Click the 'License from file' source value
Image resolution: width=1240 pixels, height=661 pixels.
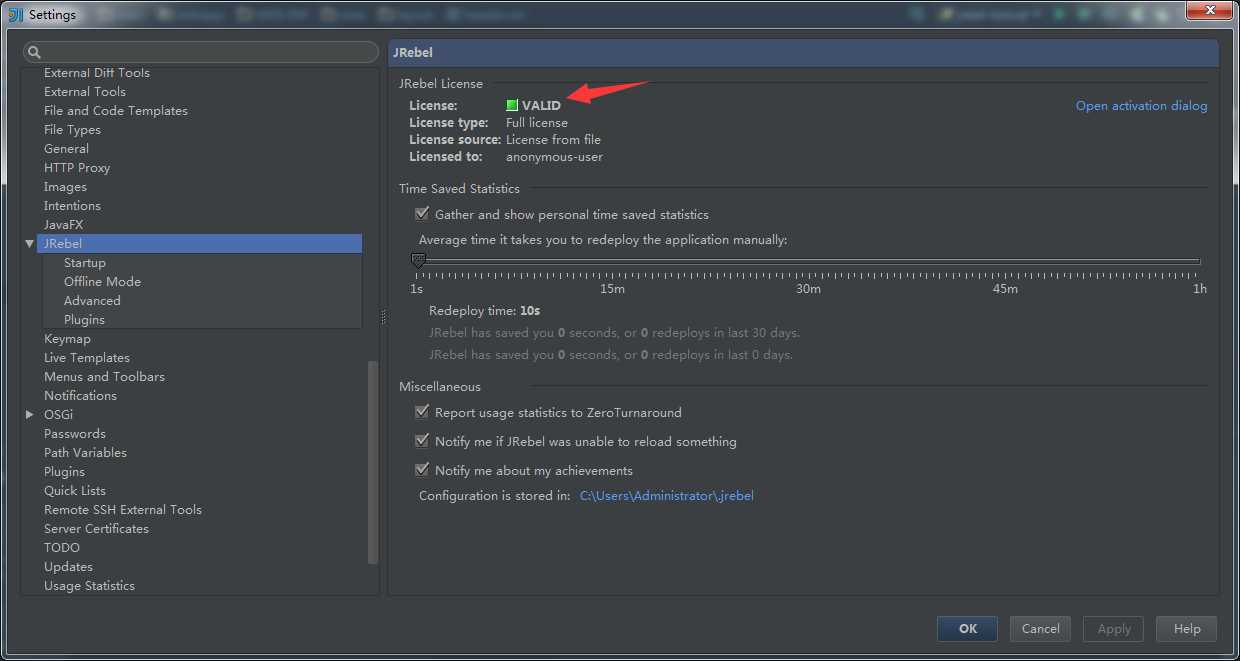coord(553,139)
